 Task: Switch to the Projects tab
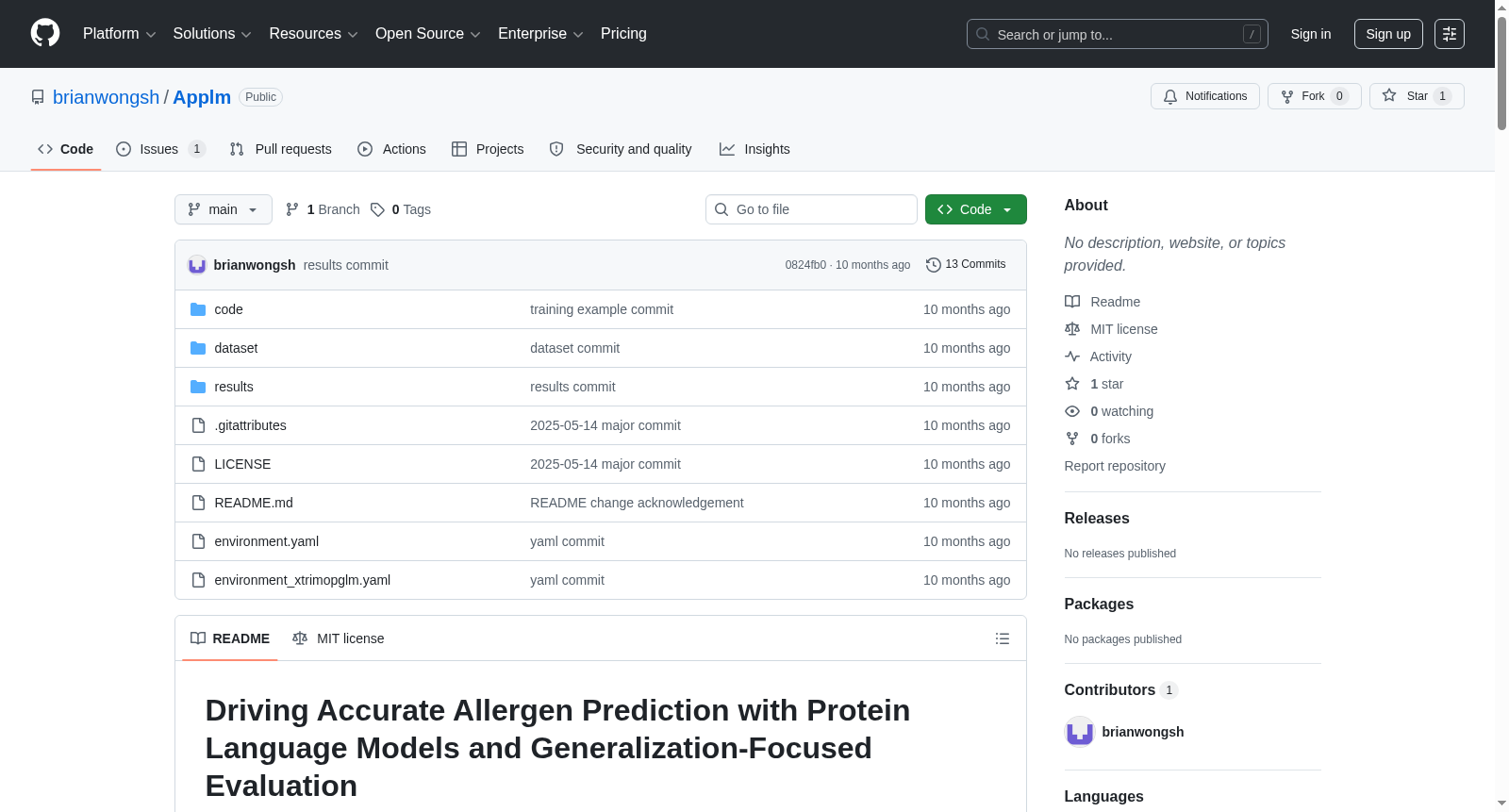point(488,149)
